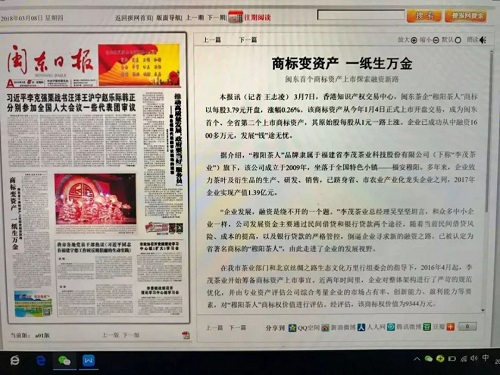
Task: Open volume control tray icon
Action: 474,358
